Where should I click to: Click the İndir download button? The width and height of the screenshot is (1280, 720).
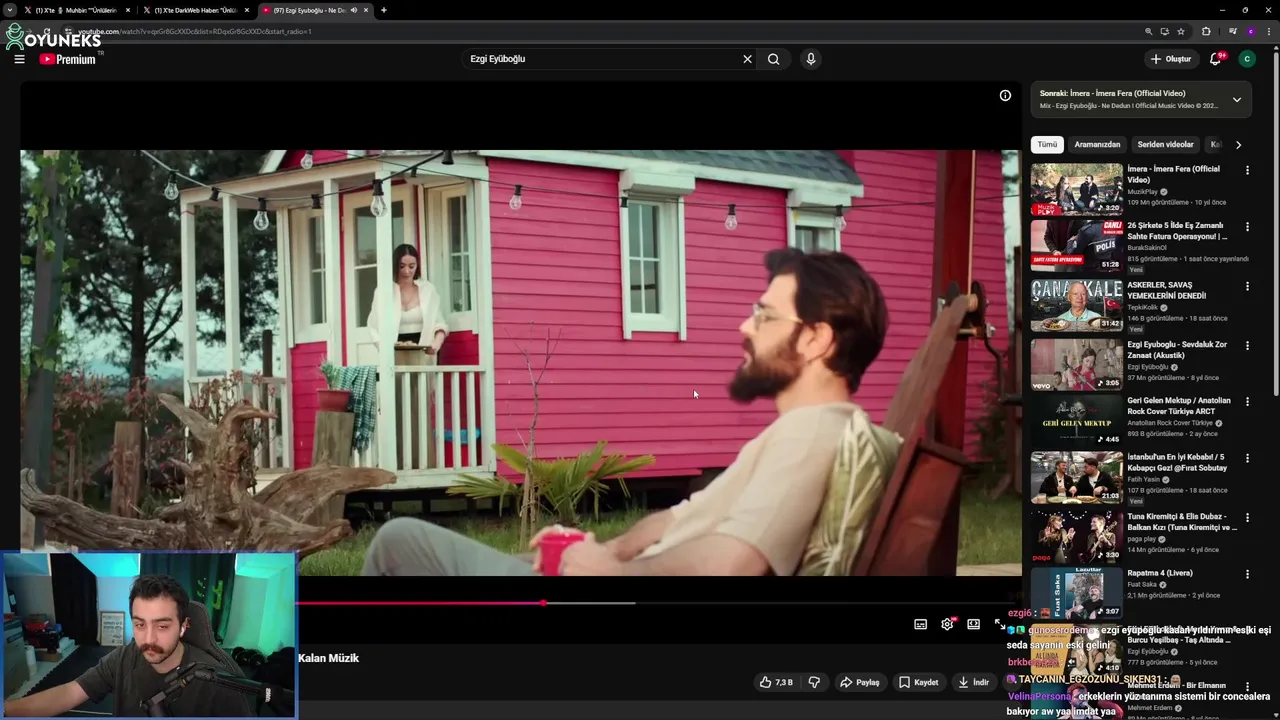point(973,682)
